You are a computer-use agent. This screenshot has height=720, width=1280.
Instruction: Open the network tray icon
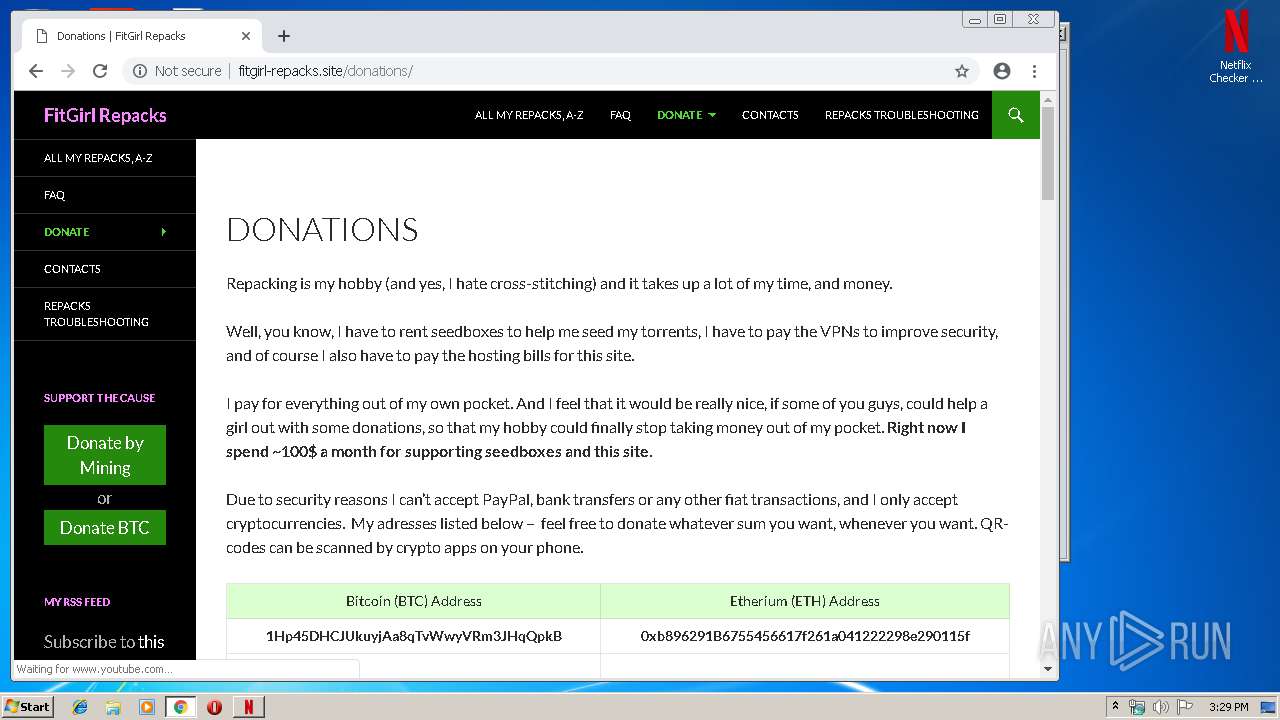[1137, 707]
